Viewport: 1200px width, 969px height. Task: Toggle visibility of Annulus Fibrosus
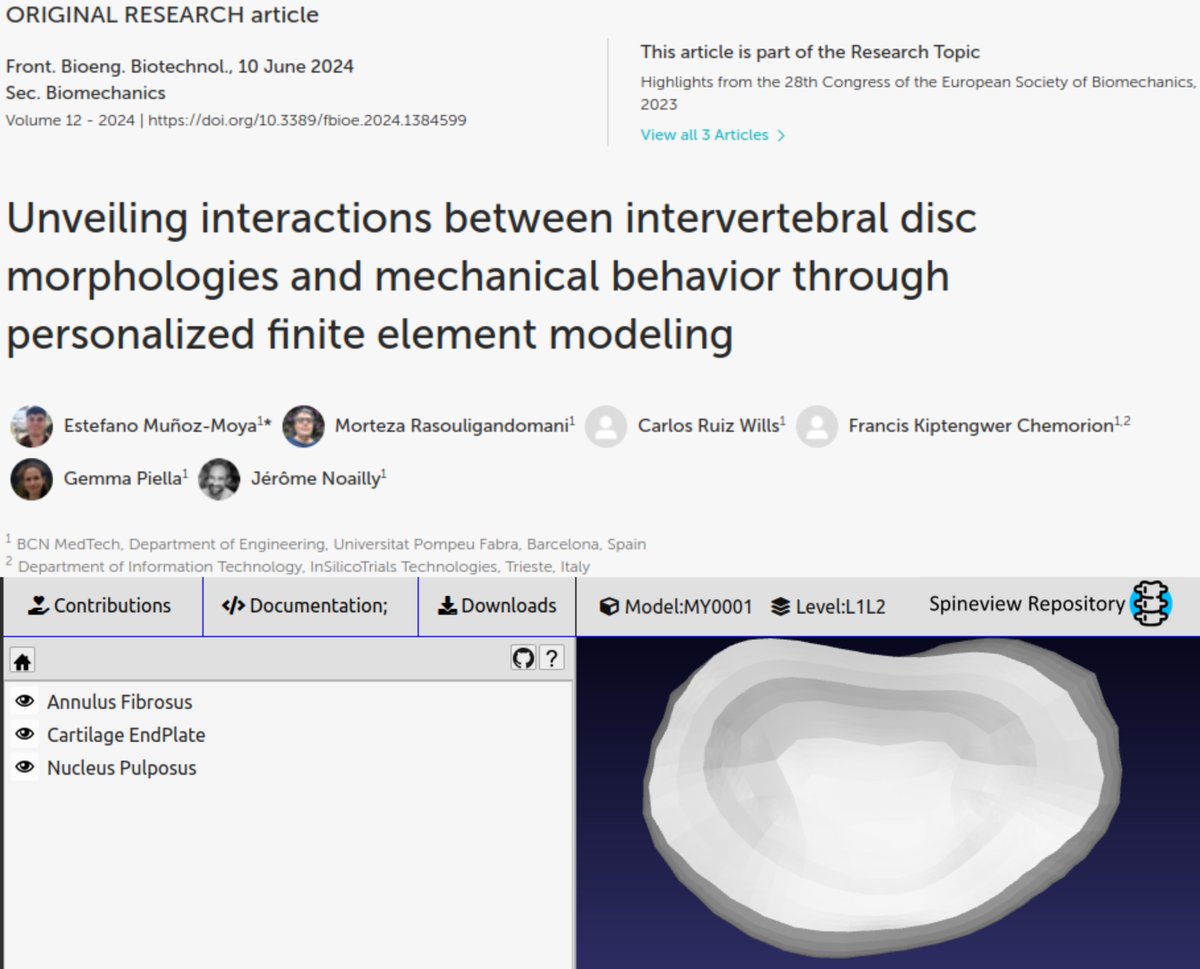coord(25,701)
